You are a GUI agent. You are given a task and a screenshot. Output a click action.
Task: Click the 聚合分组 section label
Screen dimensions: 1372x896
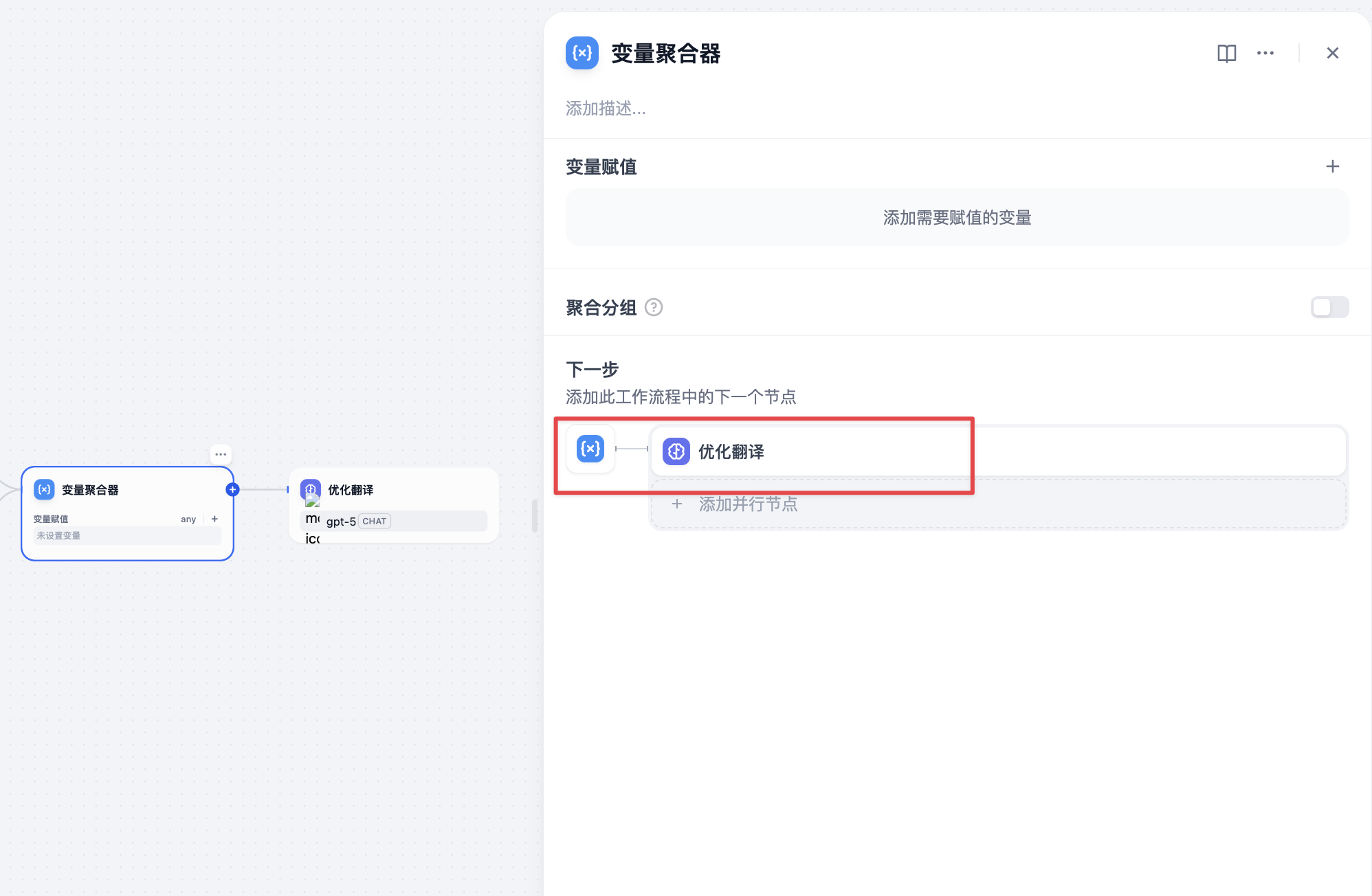point(601,307)
